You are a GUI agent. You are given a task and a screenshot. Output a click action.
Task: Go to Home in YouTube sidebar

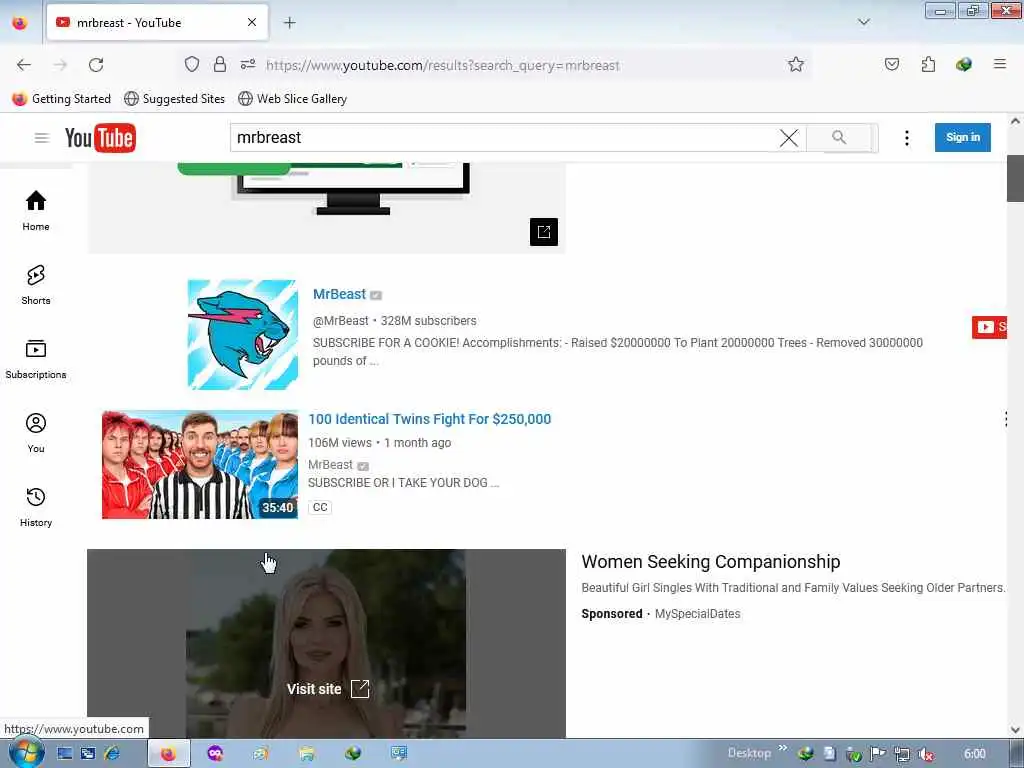pos(36,210)
